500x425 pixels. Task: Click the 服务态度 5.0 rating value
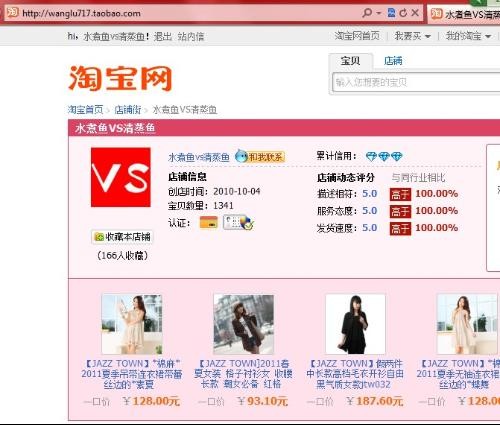point(370,211)
